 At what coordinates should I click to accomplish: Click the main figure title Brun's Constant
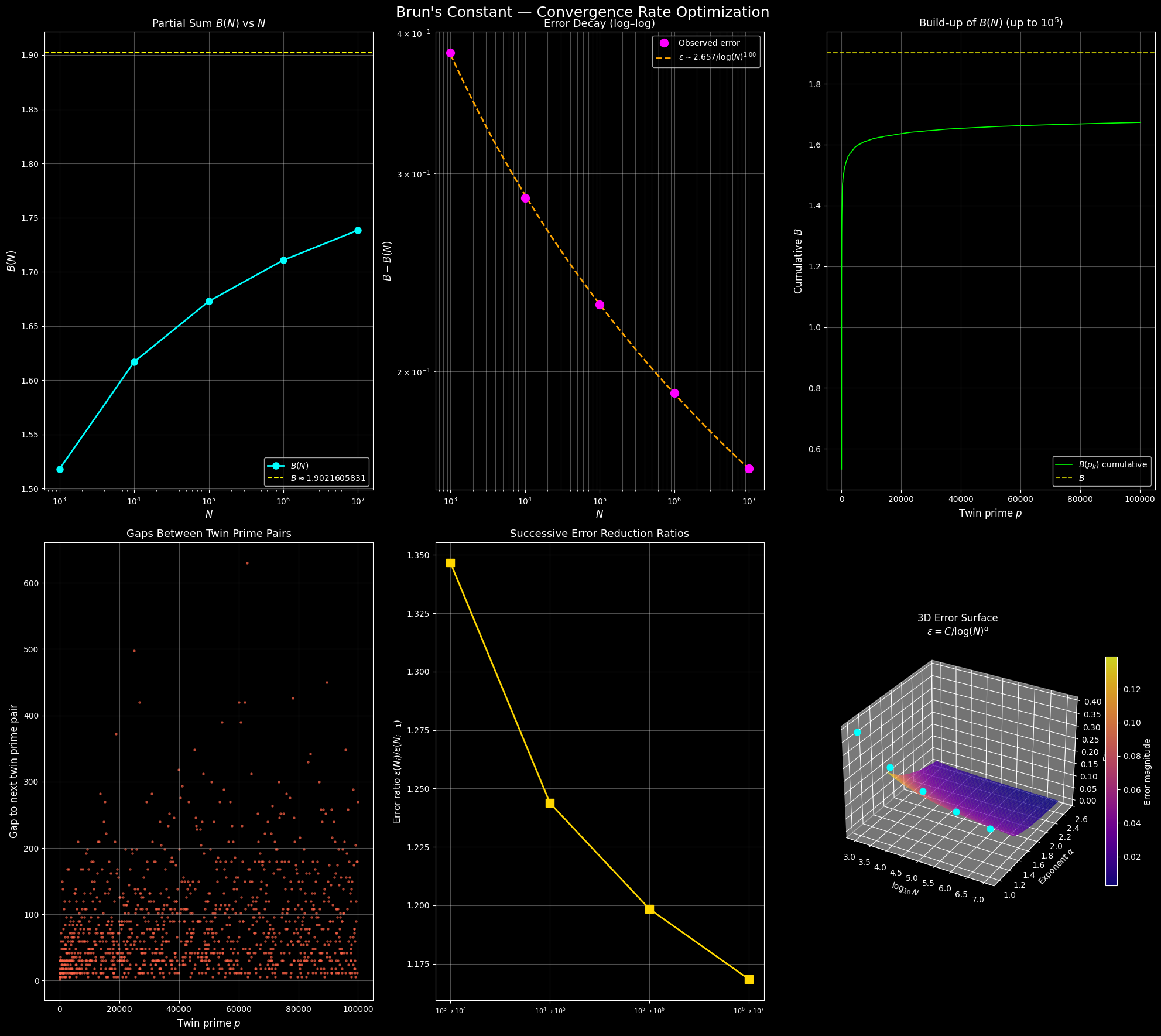tap(582, 12)
